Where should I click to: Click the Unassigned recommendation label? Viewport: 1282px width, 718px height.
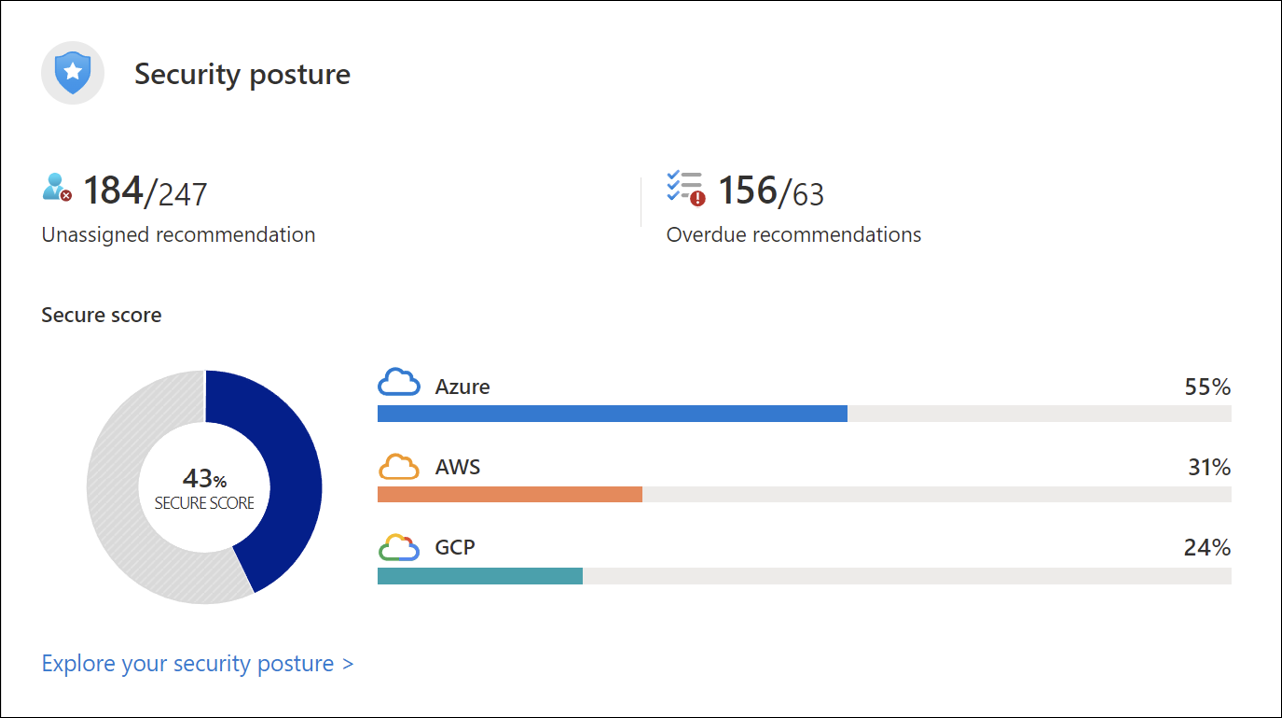[179, 235]
